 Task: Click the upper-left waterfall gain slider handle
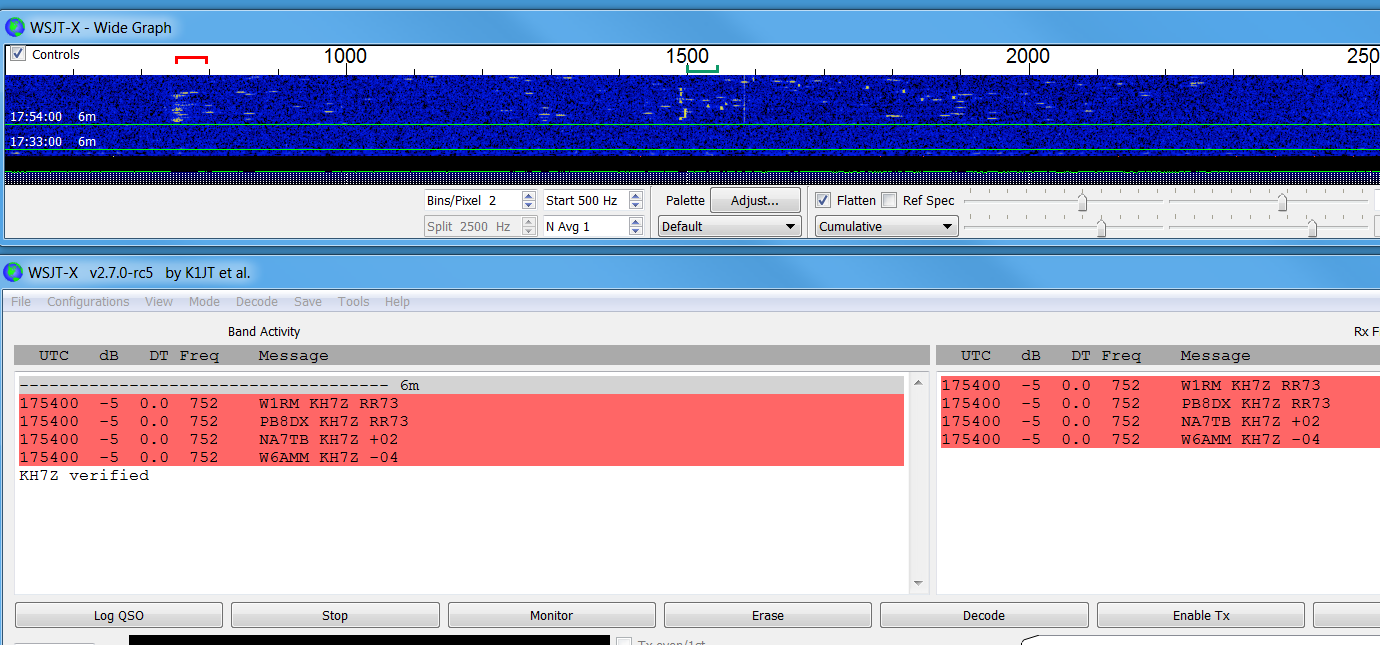click(x=1082, y=202)
